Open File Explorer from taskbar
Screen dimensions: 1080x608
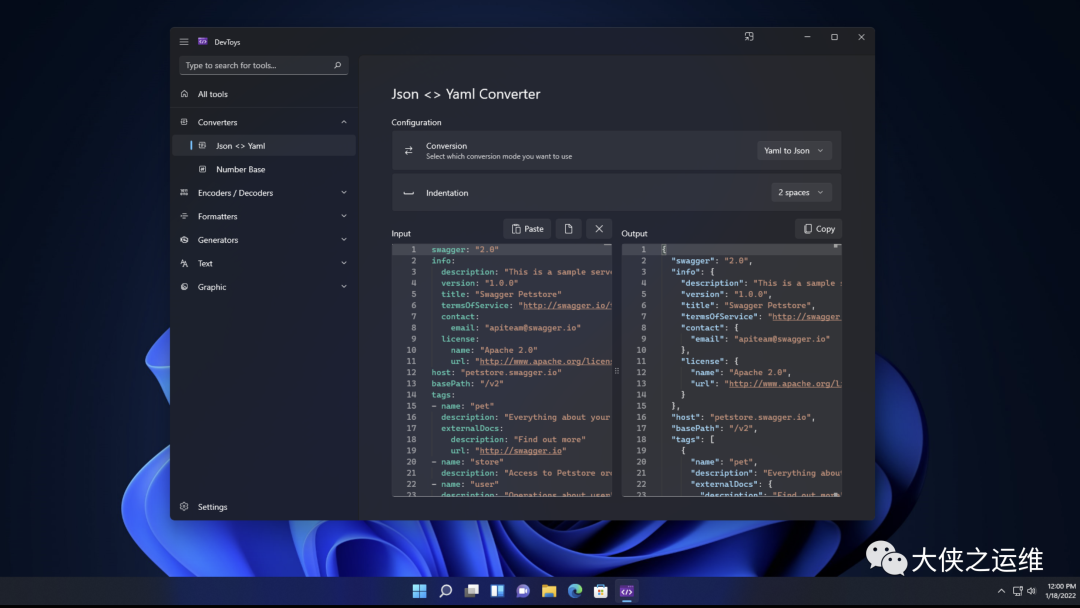549,591
